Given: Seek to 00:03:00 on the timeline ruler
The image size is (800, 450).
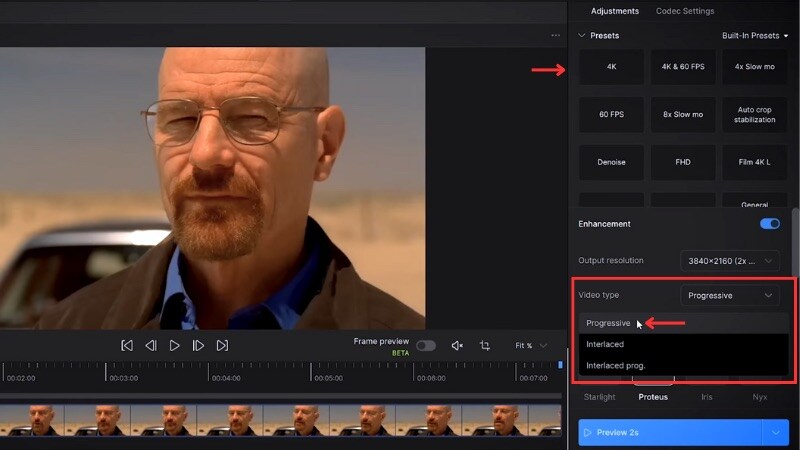Looking at the screenshot, I should click(x=123, y=378).
